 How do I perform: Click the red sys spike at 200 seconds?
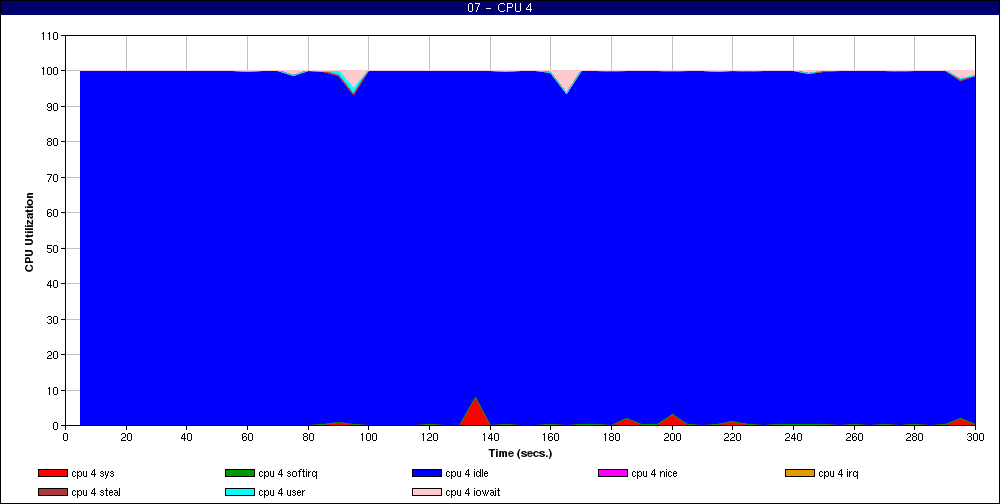tap(672, 420)
